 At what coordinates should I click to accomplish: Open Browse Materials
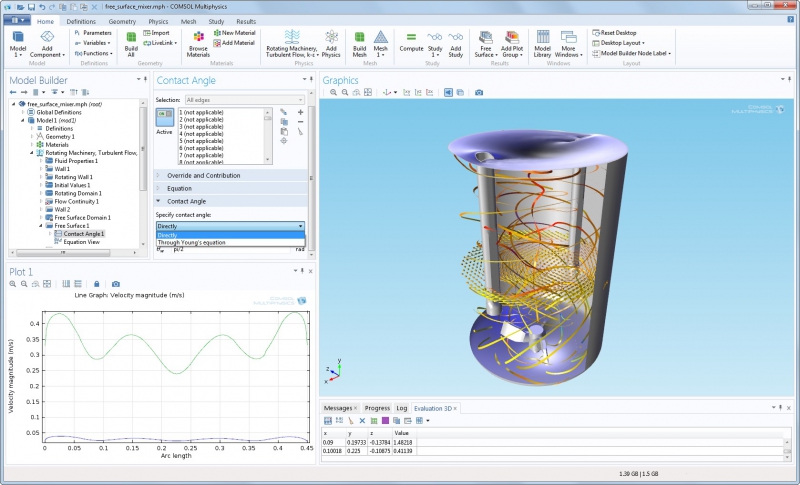point(198,44)
